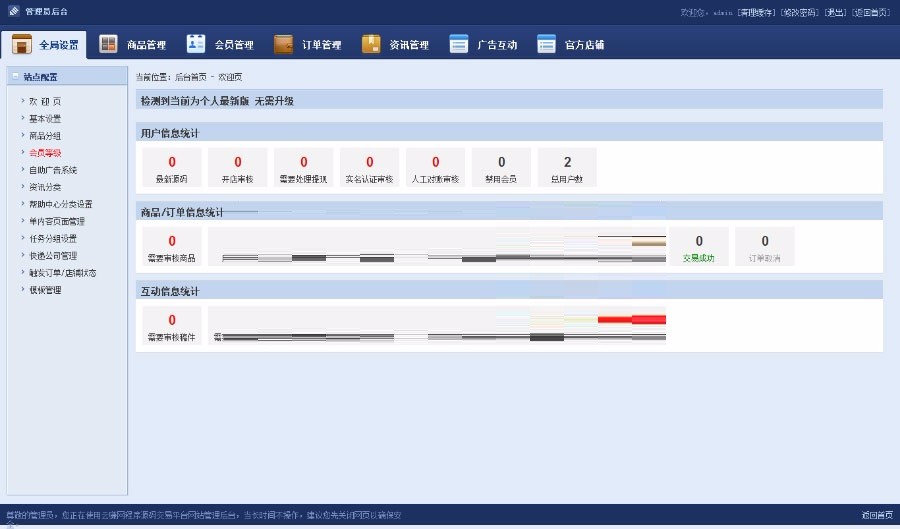Click the 检测到当前为个人最新版 notice
Image resolution: width=900 pixels, height=529 pixels.
click(509, 101)
